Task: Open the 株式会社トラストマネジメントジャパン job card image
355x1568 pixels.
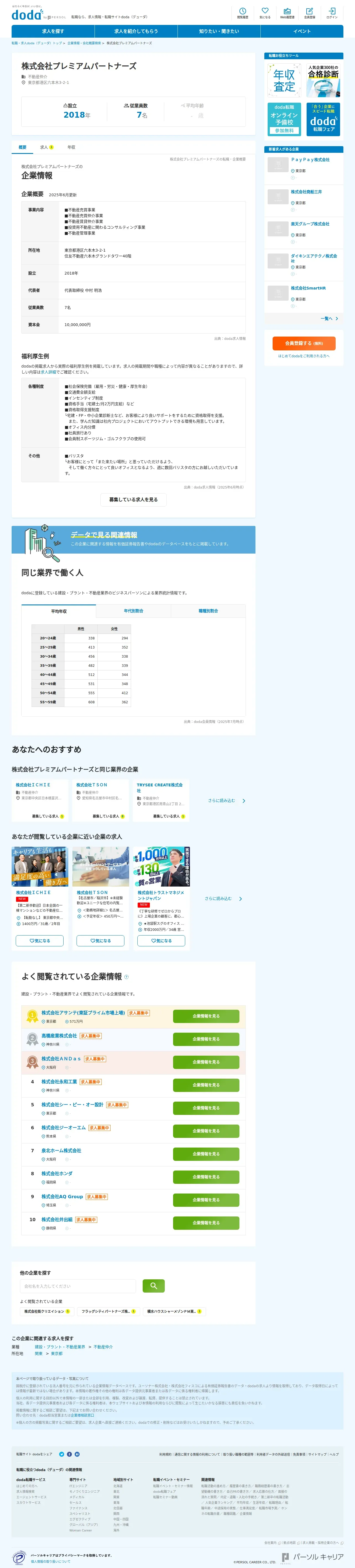Action: pos(161,867)
